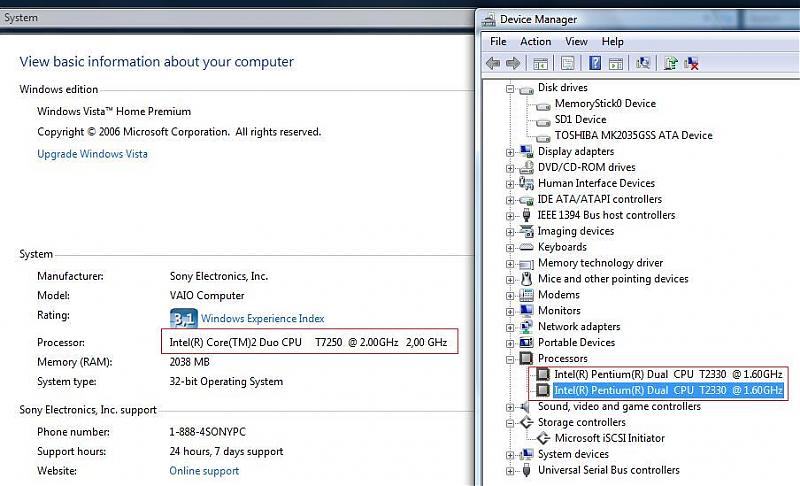Click the Upgrade Windows Vista link
The width and height of the screenshot is (800, 486).
coord(92,154)
